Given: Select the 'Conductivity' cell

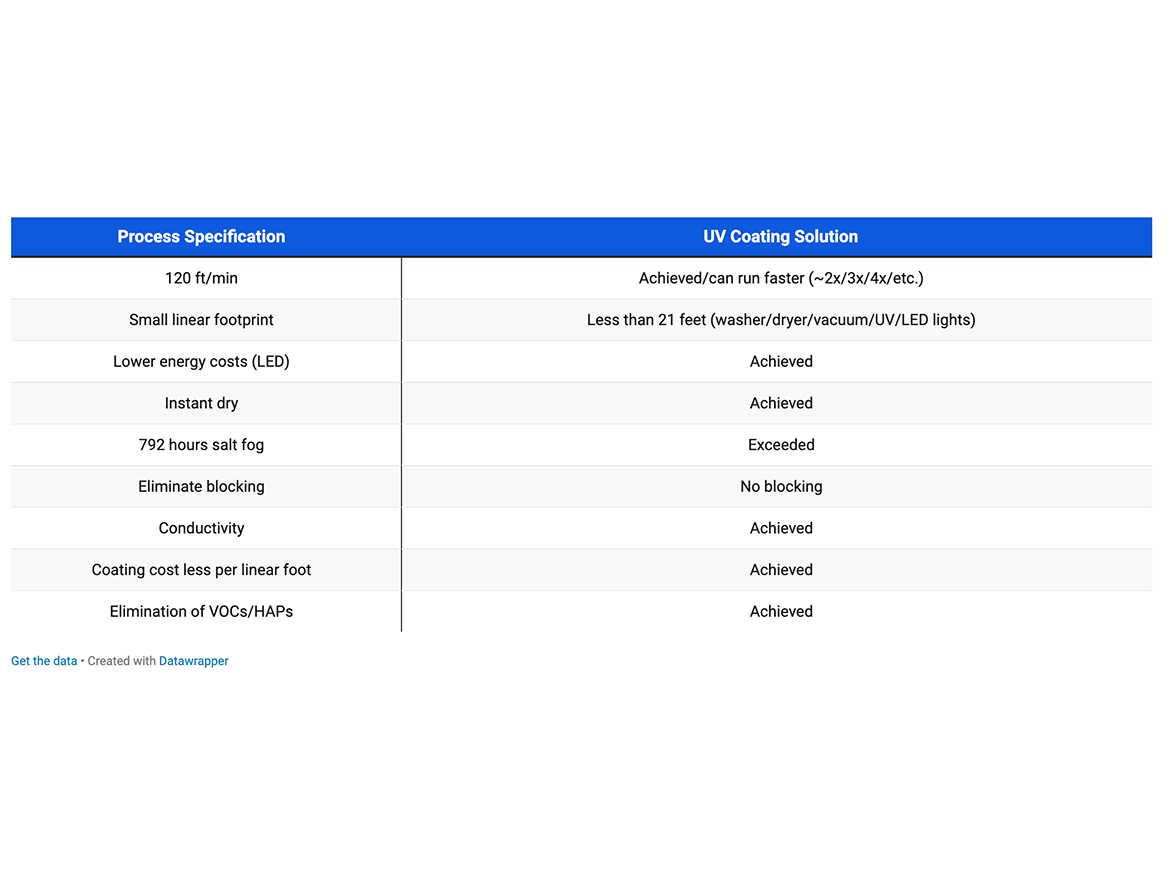Looking at the screenshot, I should 201,529.
